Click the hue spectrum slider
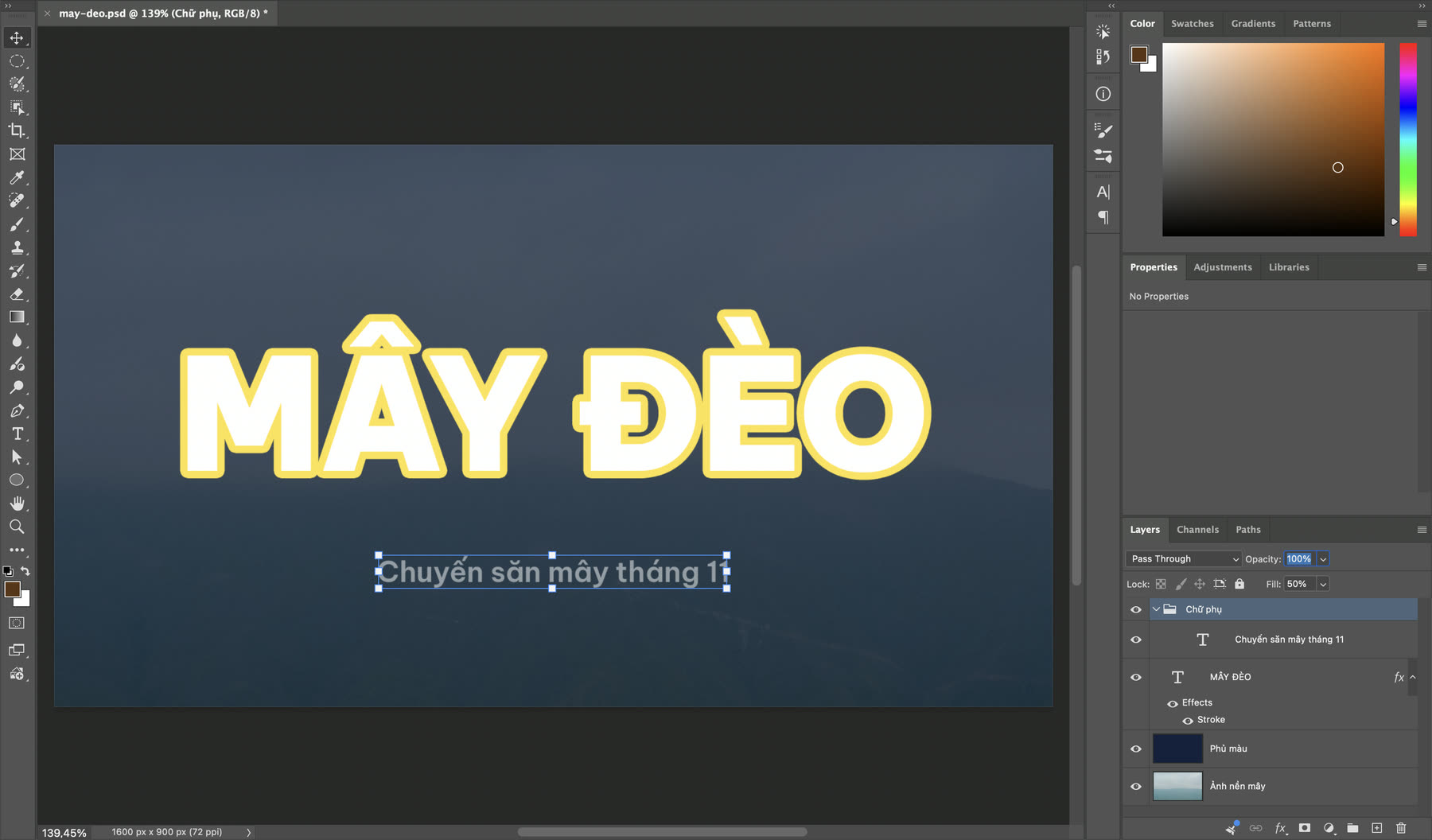This screenshot has width=1432, height=840. click(1408, 139)
